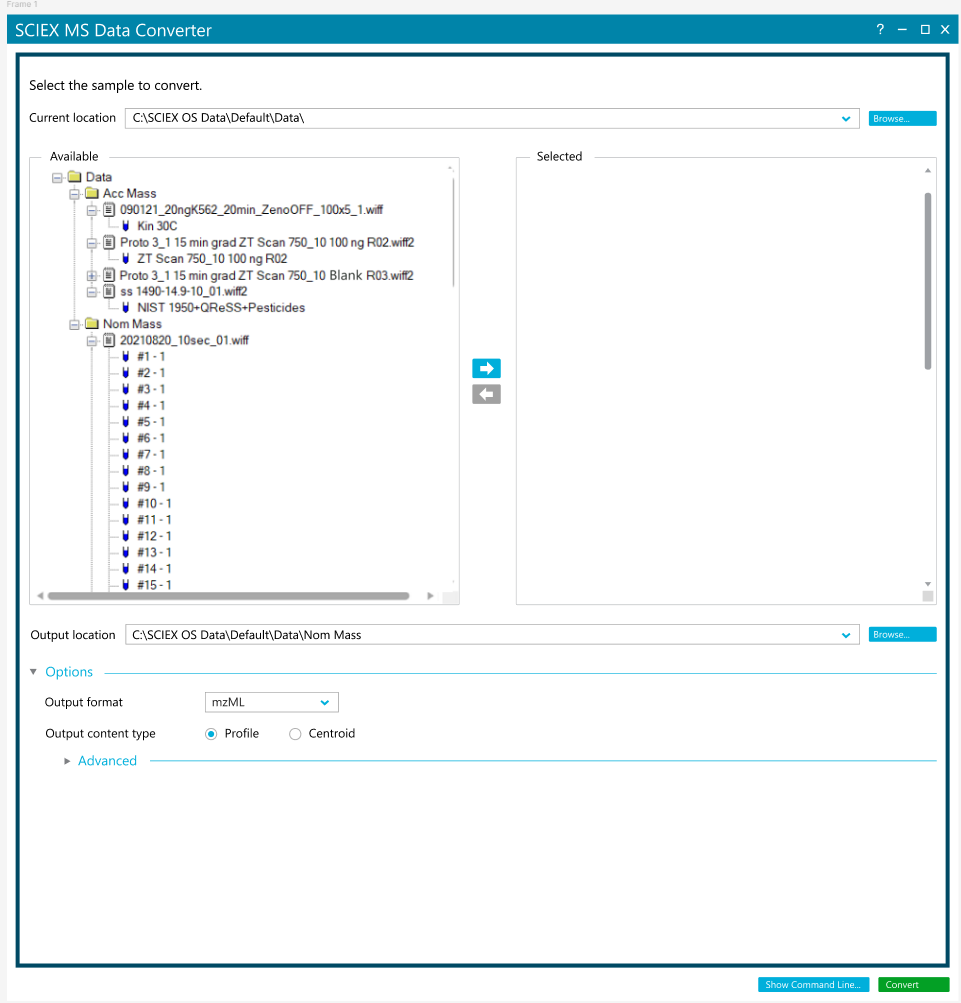Click the Nom Mass folder icon
This screenshot has height=1003, width=961.
tap(91, 324)
